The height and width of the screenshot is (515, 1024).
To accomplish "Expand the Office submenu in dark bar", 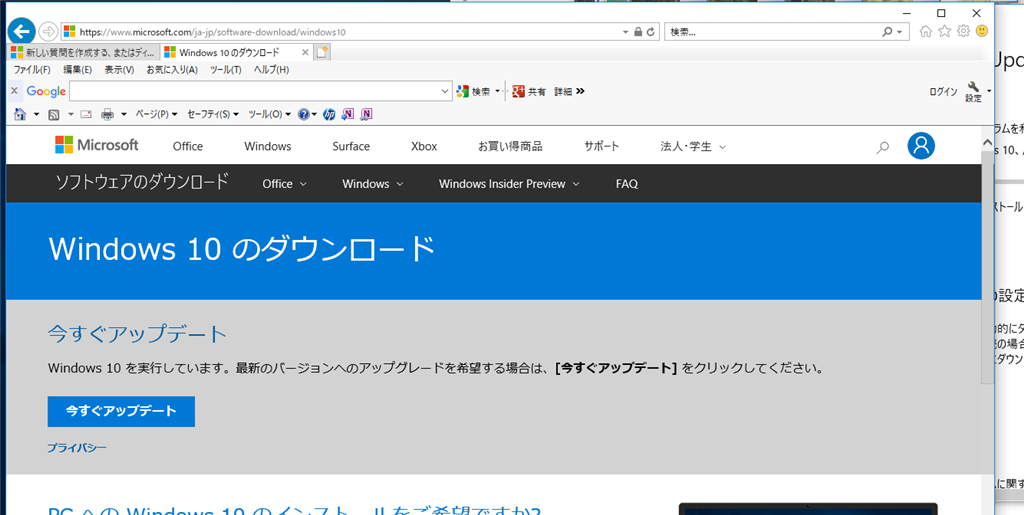I will [284, 184].
